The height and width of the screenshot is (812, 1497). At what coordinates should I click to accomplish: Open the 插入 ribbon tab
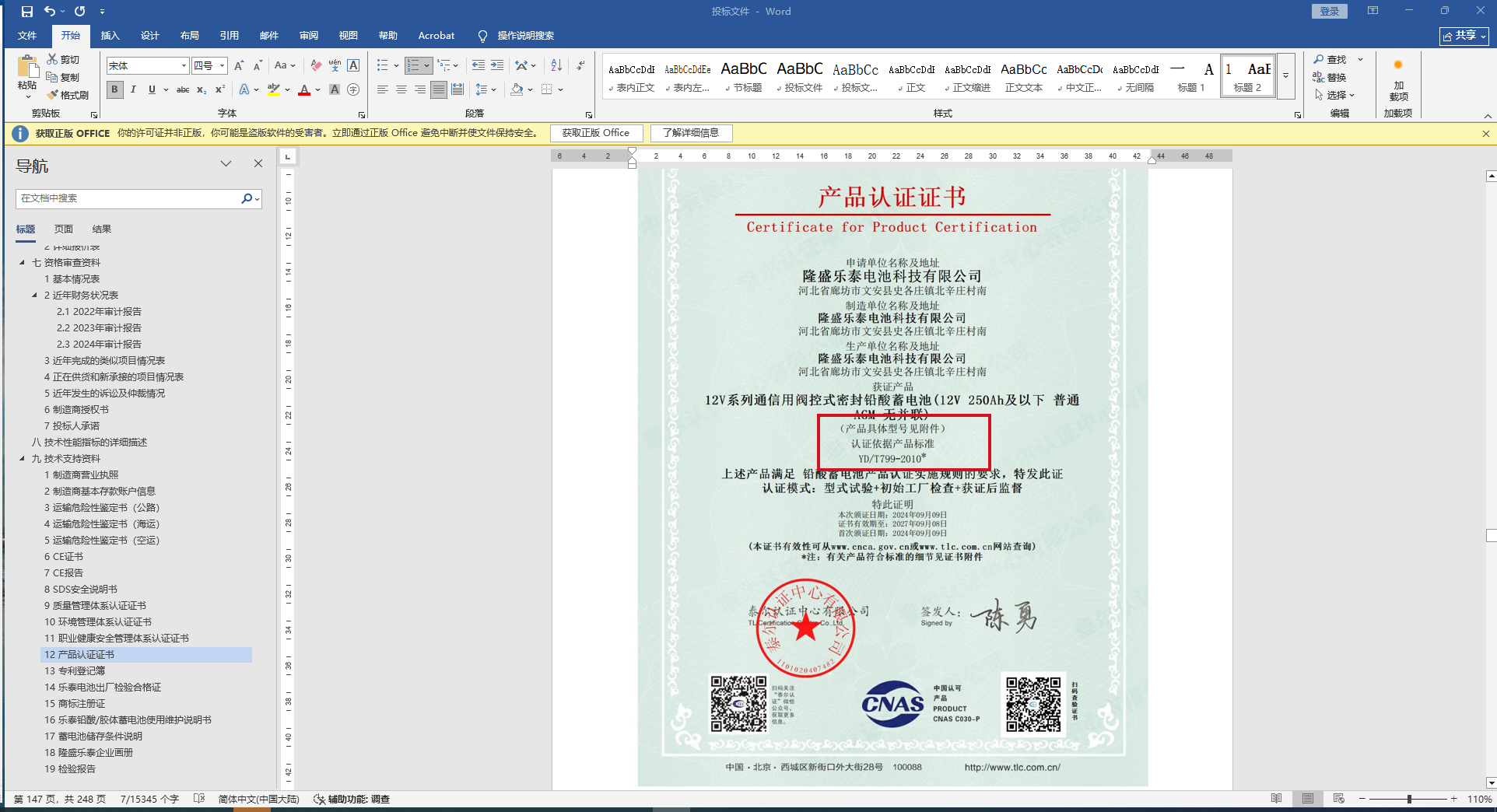pyautogui.click(x=110, y=36)
